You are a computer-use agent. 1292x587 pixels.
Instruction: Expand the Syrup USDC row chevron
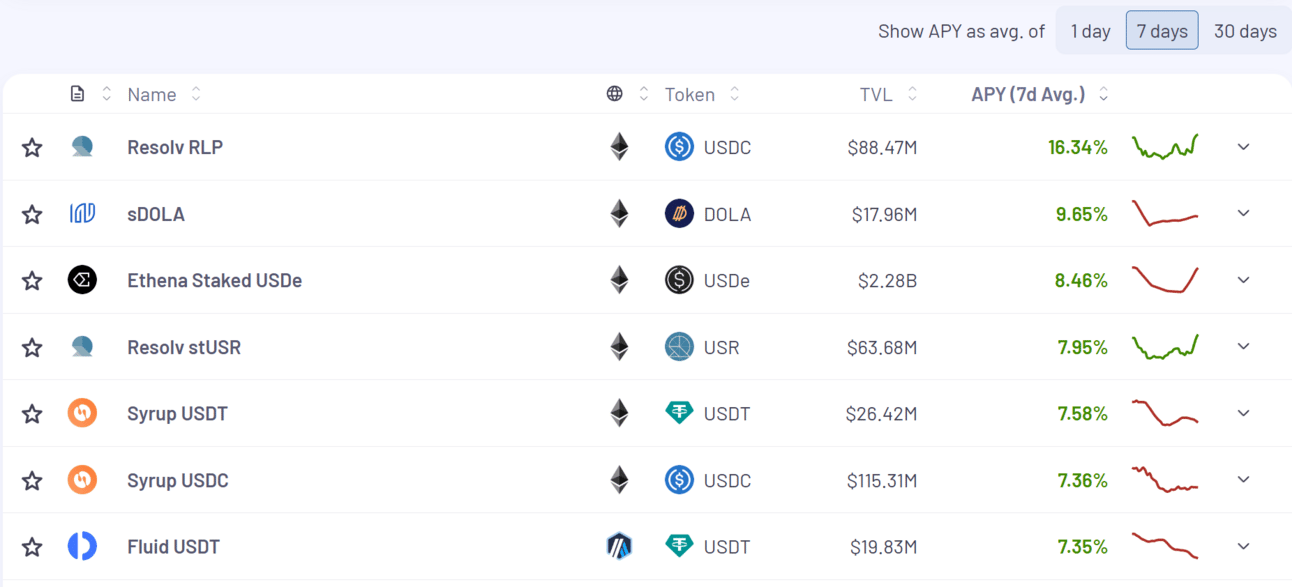pos(1243,480)
